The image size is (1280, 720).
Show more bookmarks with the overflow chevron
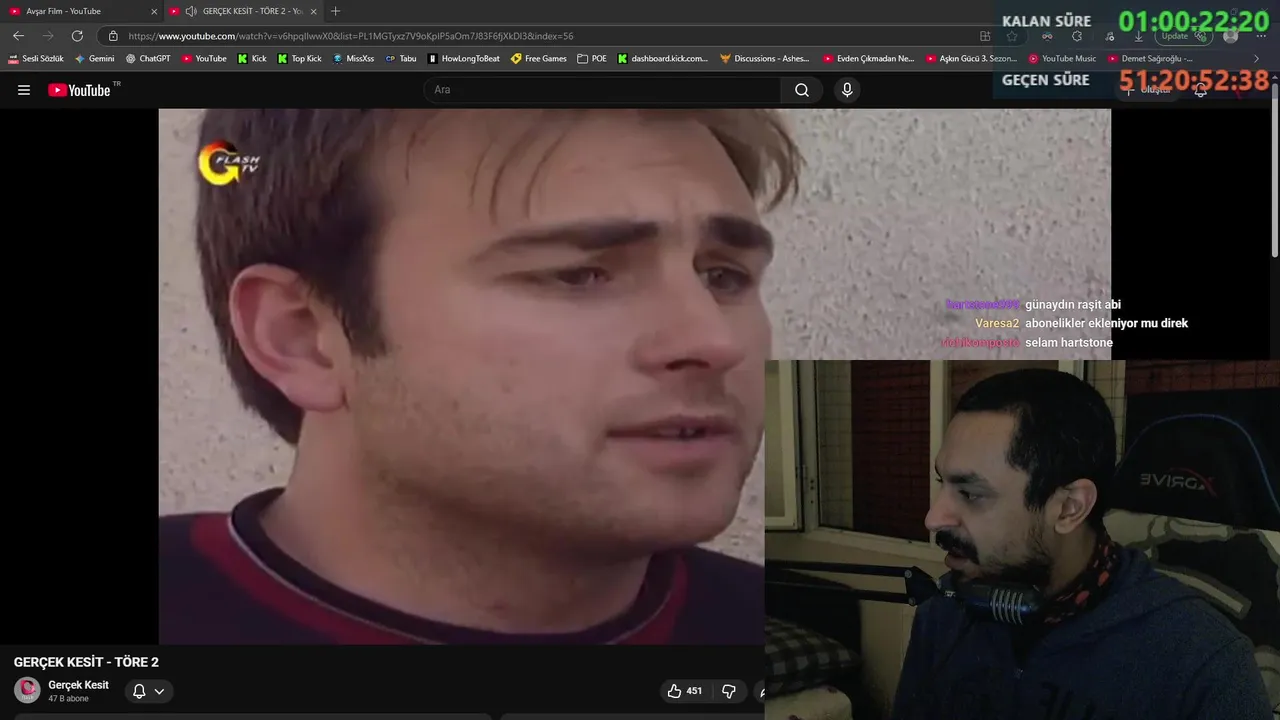click(1257, 58)
